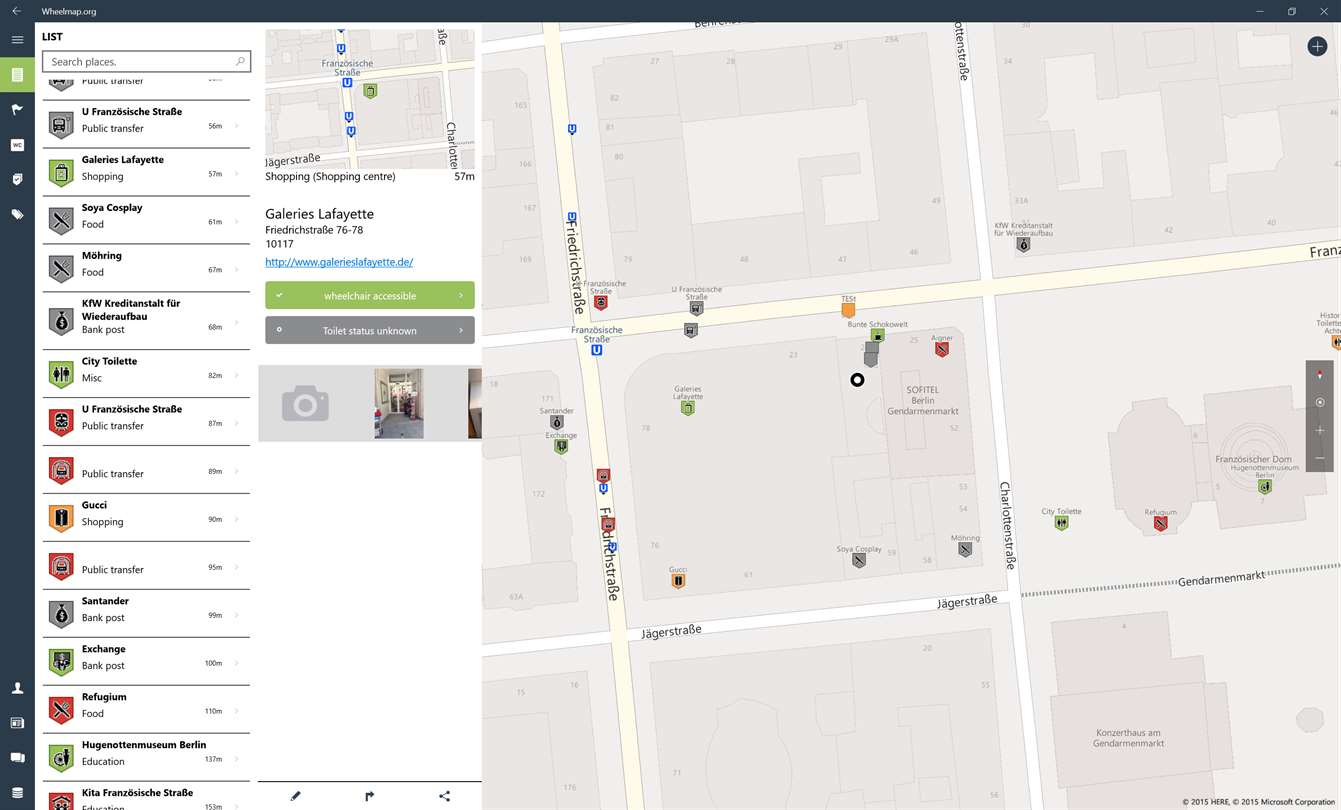1341x810 pixels.
Task: Open the user profile sidebar icon
Action: [x=17, y=688]
